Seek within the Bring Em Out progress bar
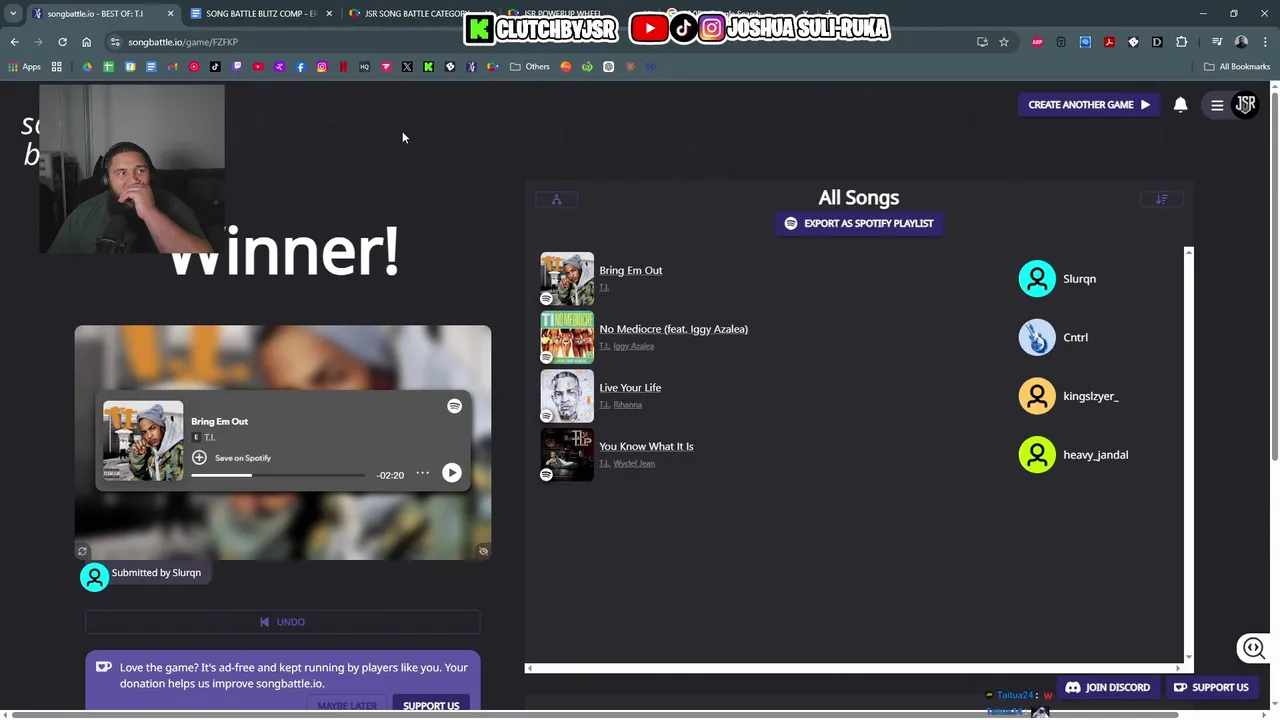 pyautogui.click(x=278, y=475)
